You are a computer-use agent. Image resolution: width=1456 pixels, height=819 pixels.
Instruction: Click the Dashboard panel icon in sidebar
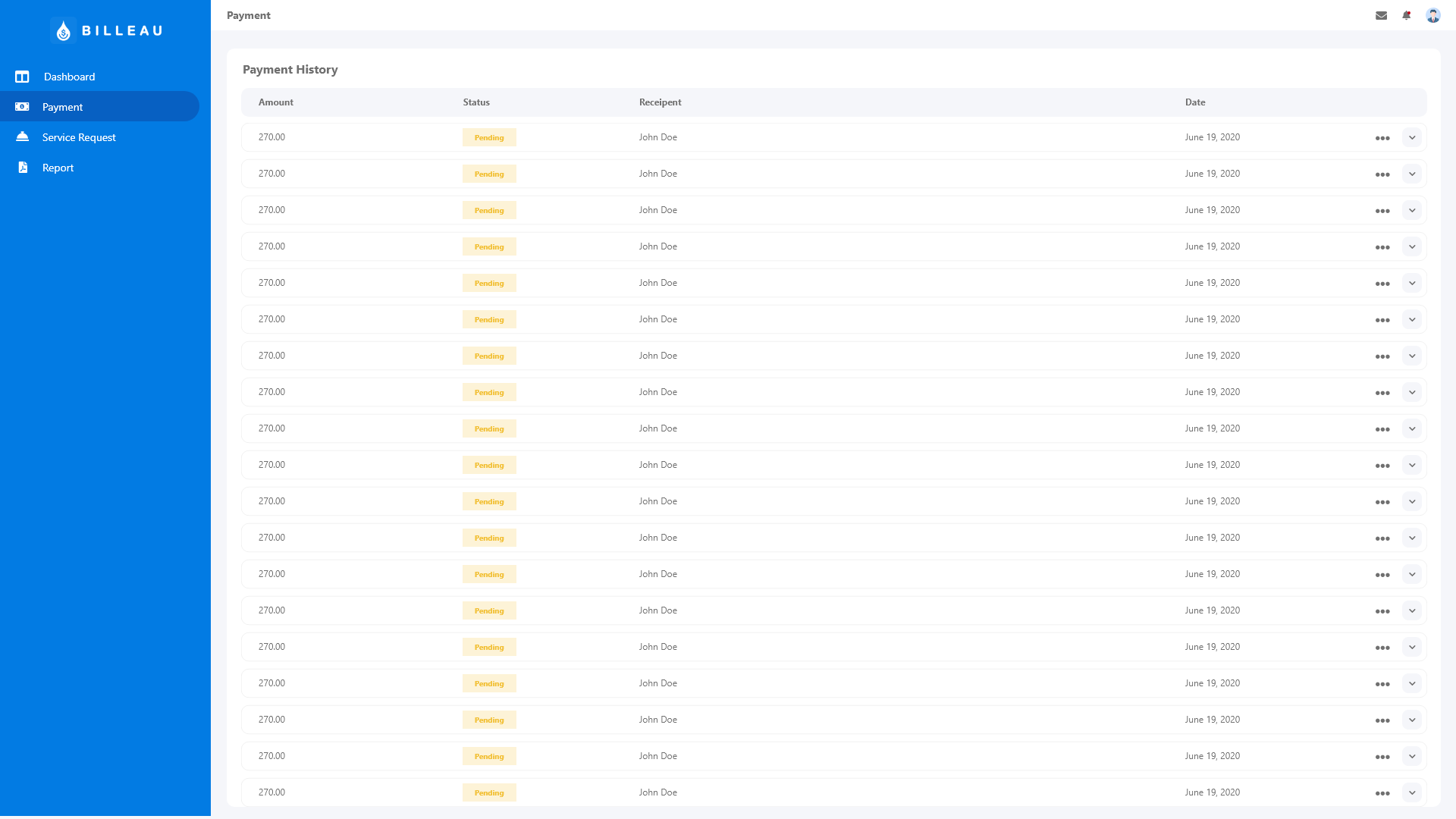[22, 77]
